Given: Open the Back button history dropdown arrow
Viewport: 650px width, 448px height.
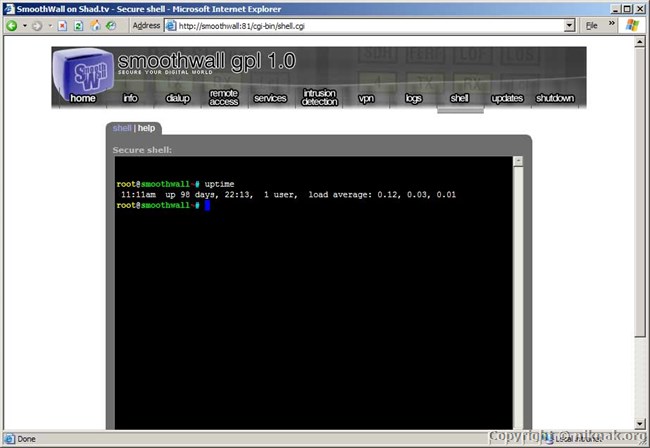Looking at the screenshot, I should point(25,26).
